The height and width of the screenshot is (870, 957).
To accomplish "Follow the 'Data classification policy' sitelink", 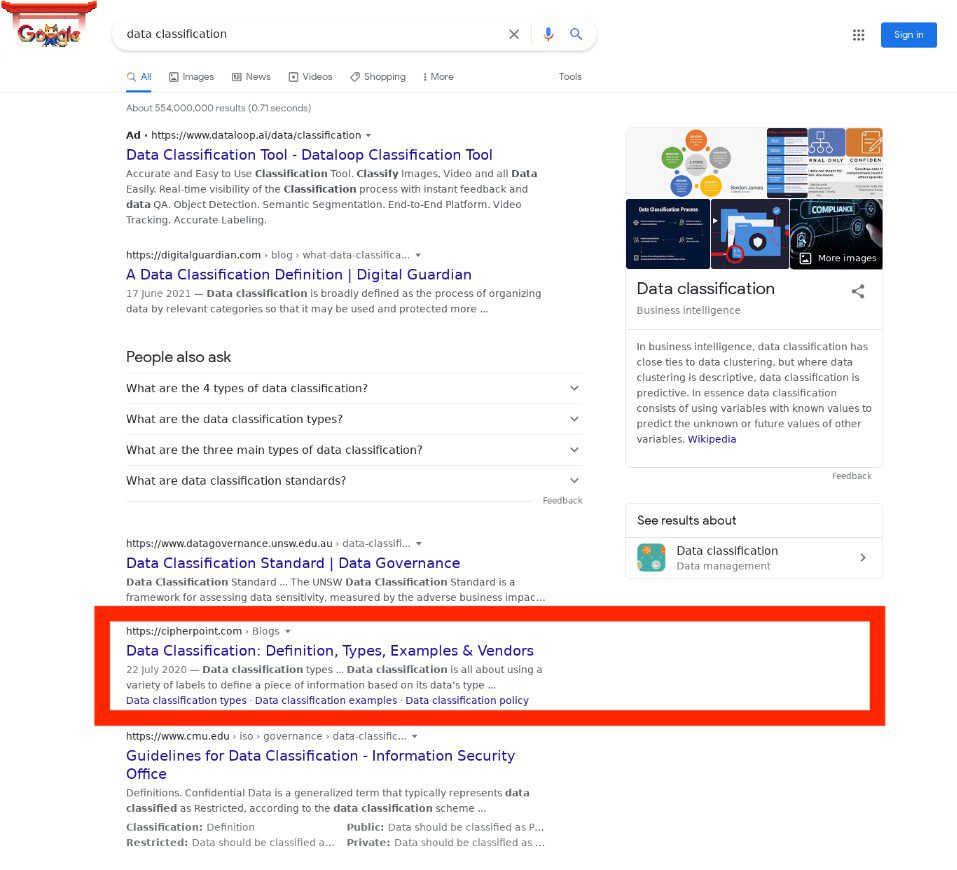I will point(467,700).
